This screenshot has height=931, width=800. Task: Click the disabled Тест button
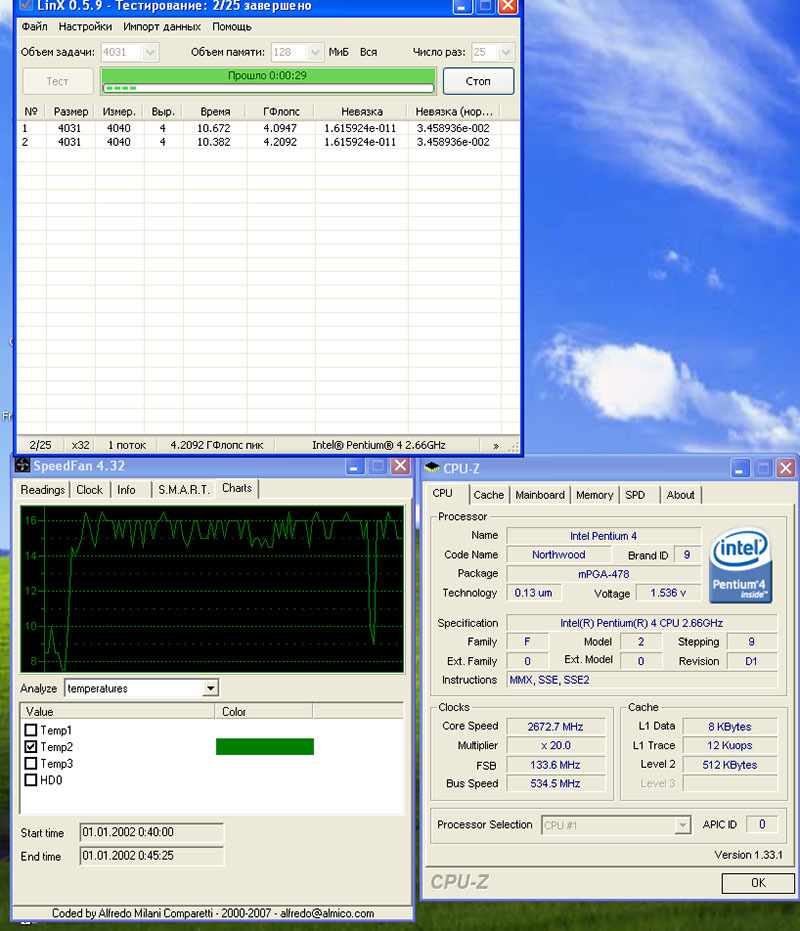point(58,81)
